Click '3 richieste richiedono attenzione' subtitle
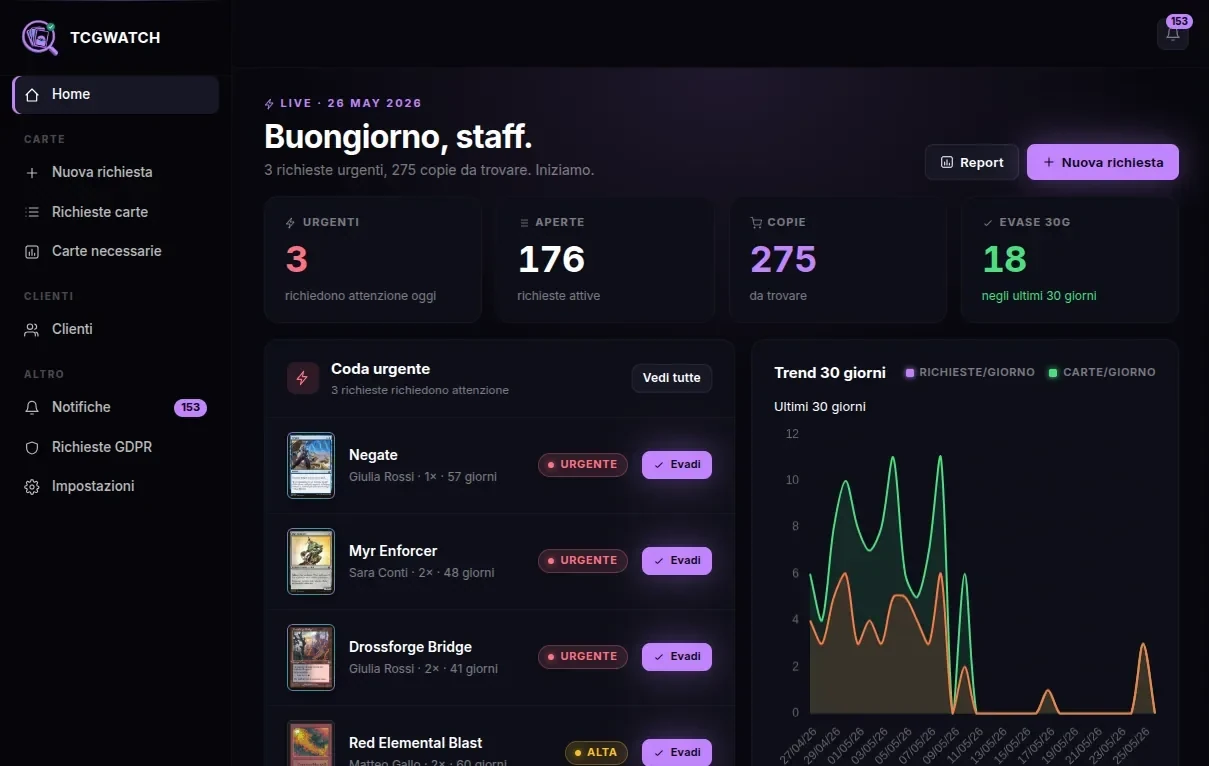Image resolution: width=1209 pixels, height=766 pixels. tap(420, 390)
